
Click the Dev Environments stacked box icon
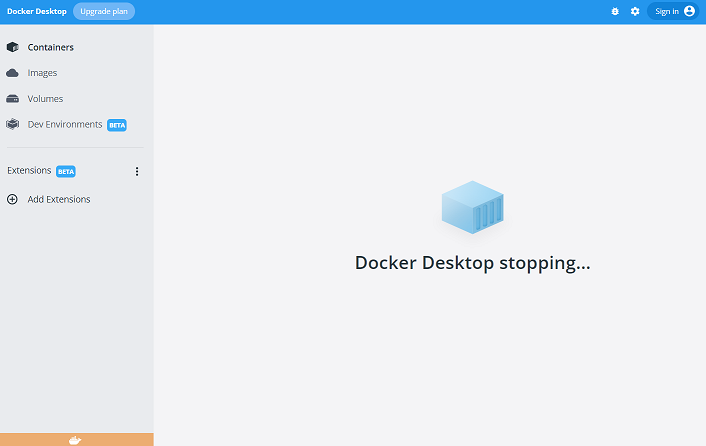pos(13,124)
